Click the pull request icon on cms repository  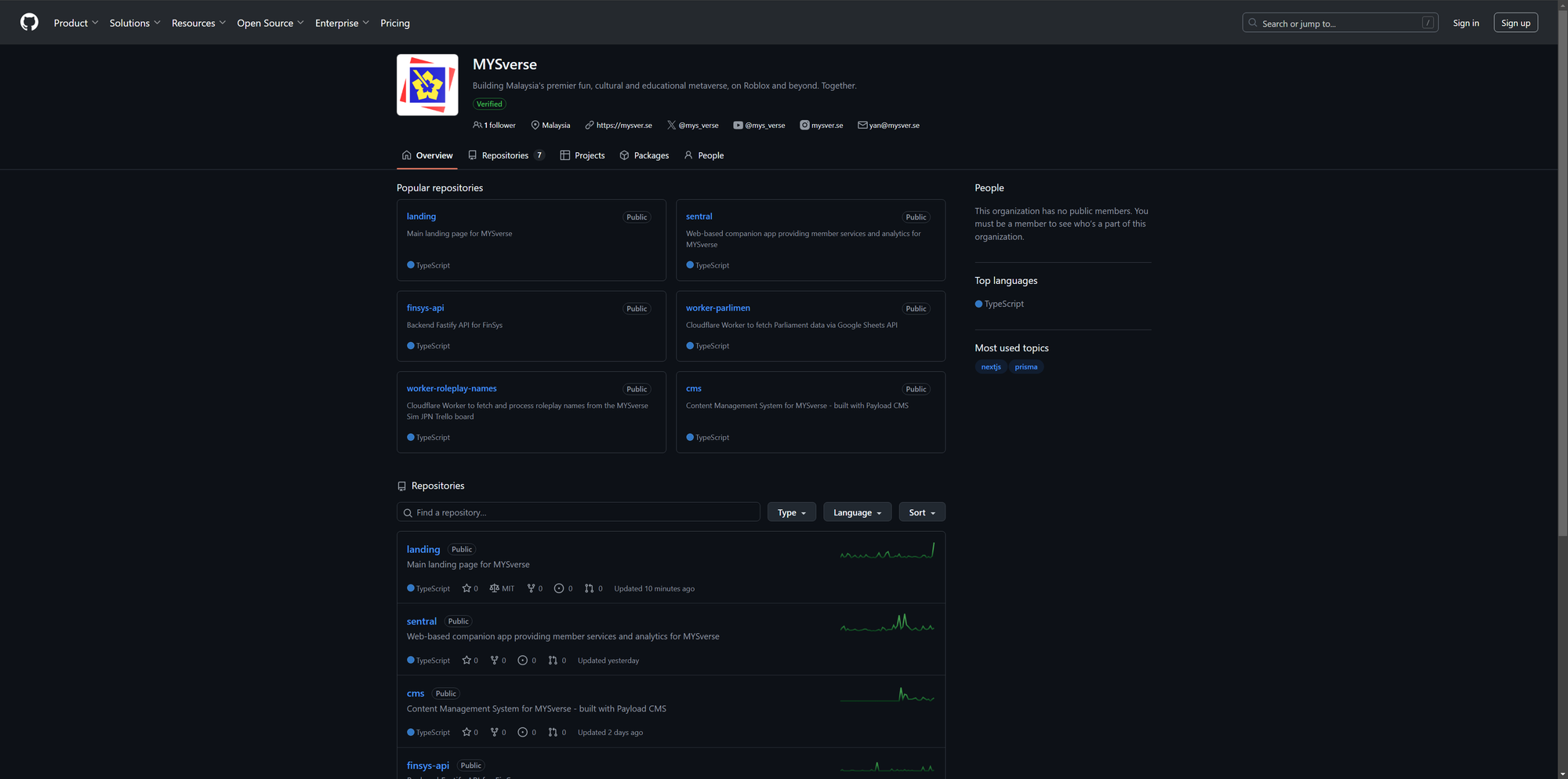553,733
